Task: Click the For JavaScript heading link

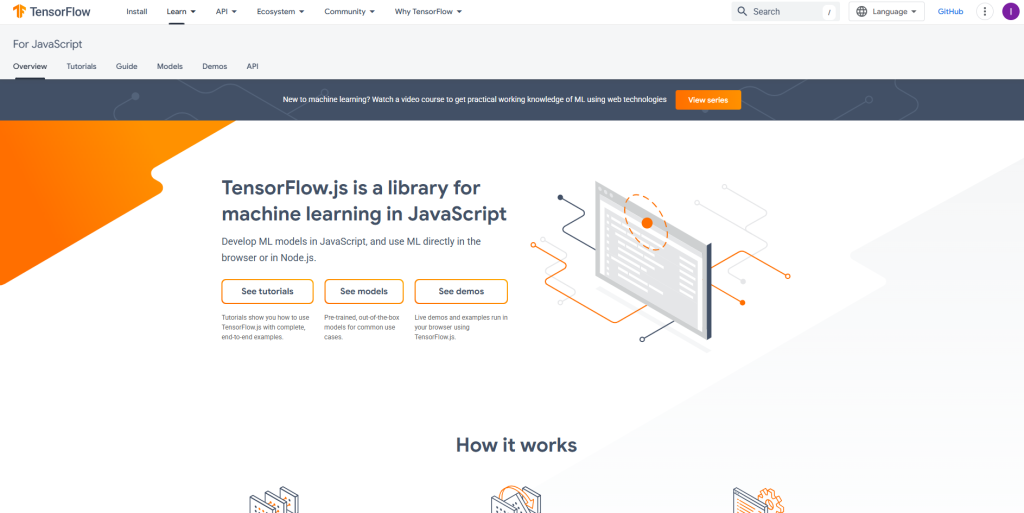Action: pos(48,44)
